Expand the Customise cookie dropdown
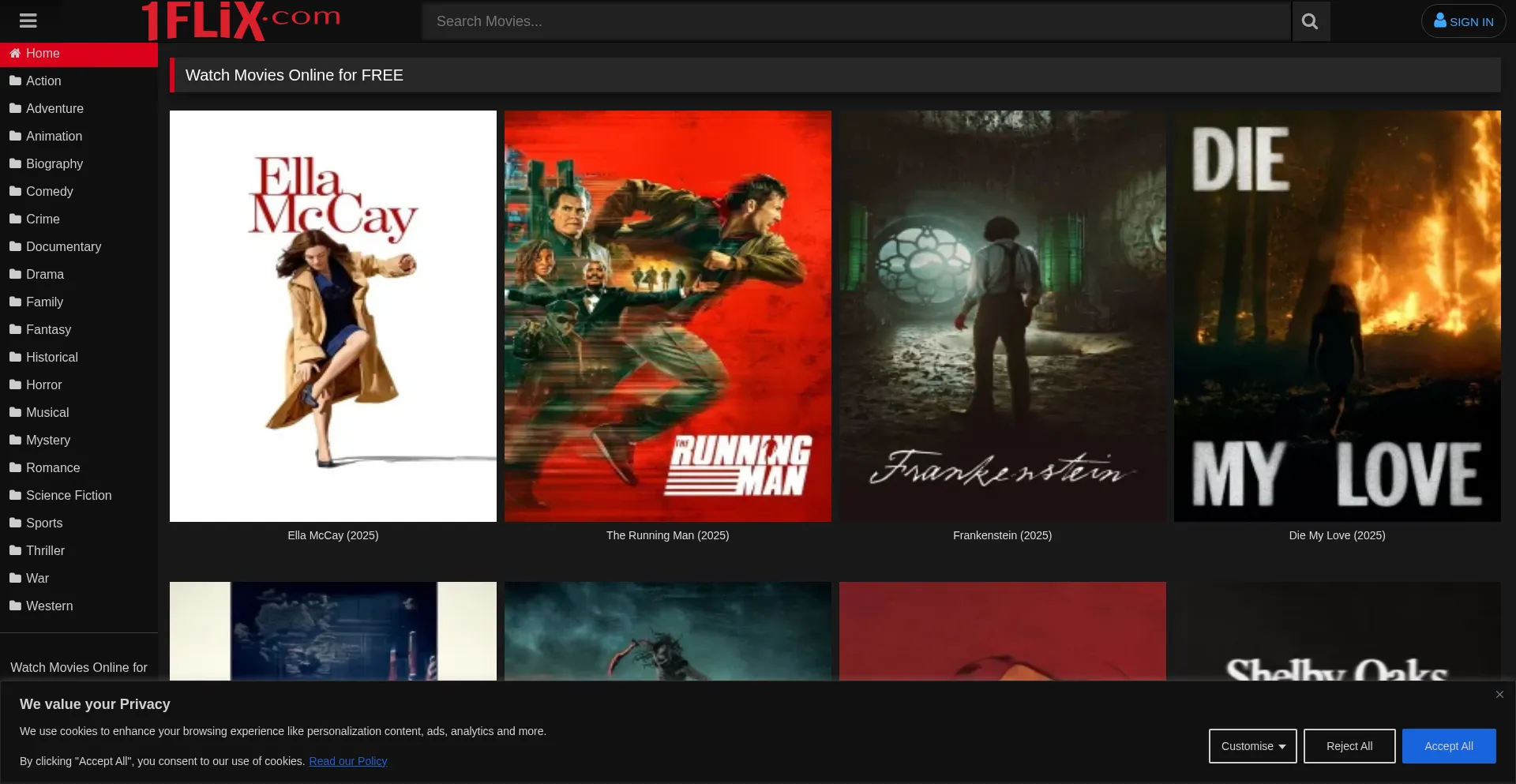Viewport: 1516px width, 784px height. [1252, 746]
